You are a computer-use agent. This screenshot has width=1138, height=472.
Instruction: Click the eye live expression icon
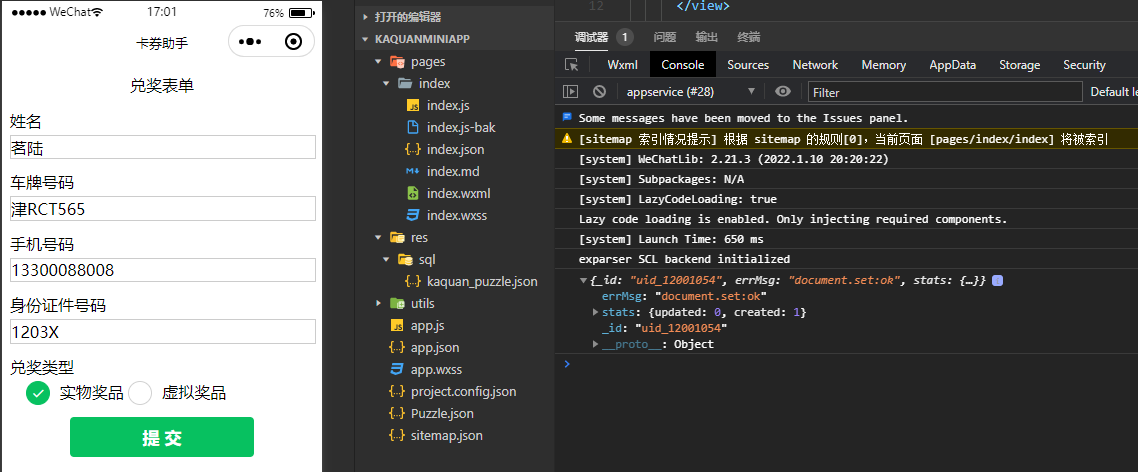click(783, 92)
